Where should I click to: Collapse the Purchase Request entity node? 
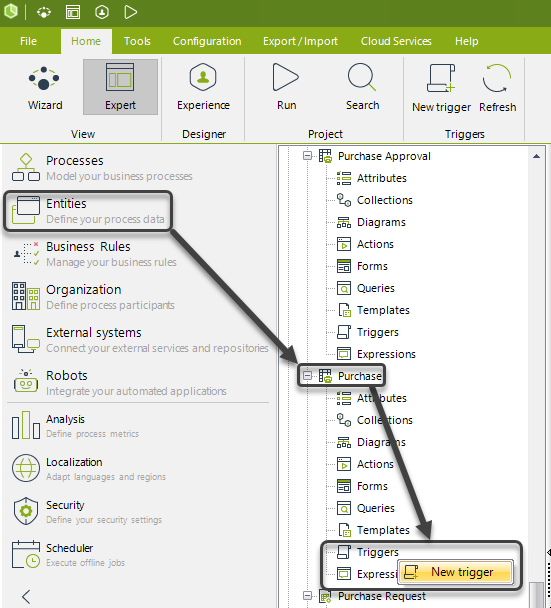coord(307,596)
